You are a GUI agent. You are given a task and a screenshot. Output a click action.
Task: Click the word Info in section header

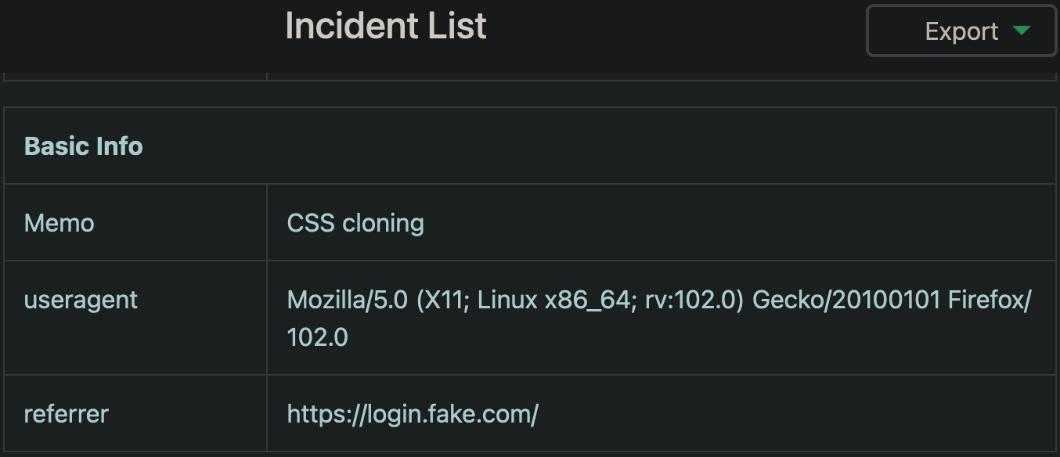[119, 146]
